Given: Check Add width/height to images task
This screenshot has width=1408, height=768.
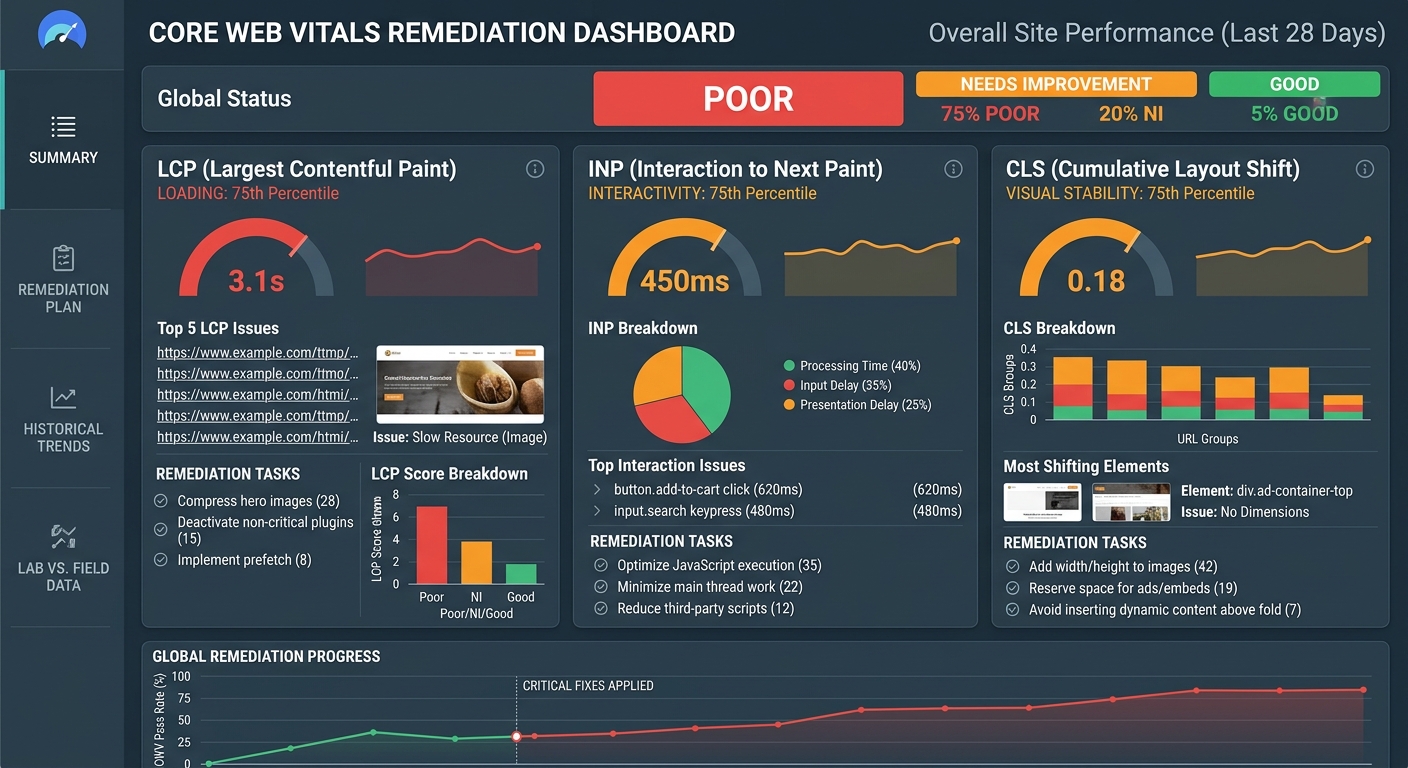Looking at the screenshot, I should coord(1012,567).
